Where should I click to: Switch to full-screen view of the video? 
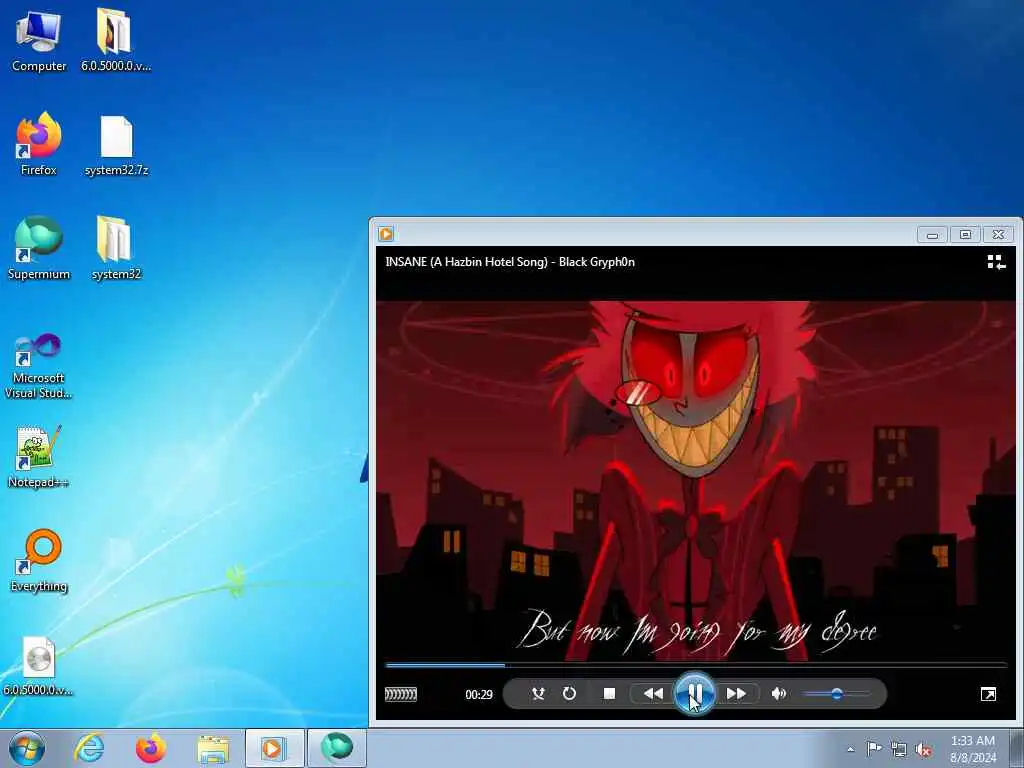tap(988, 694)
